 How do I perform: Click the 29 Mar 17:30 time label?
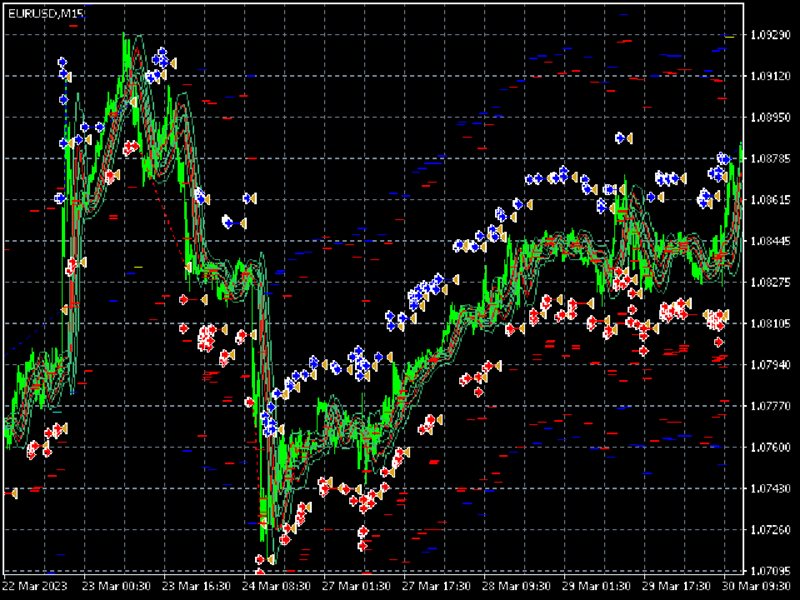click(677, 586)
